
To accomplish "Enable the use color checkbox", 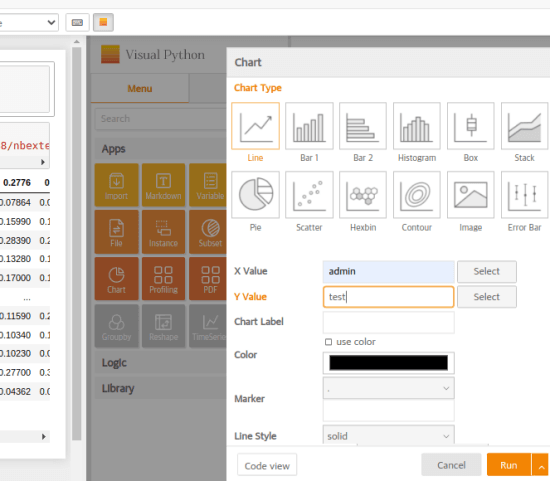I will [328, 342].
